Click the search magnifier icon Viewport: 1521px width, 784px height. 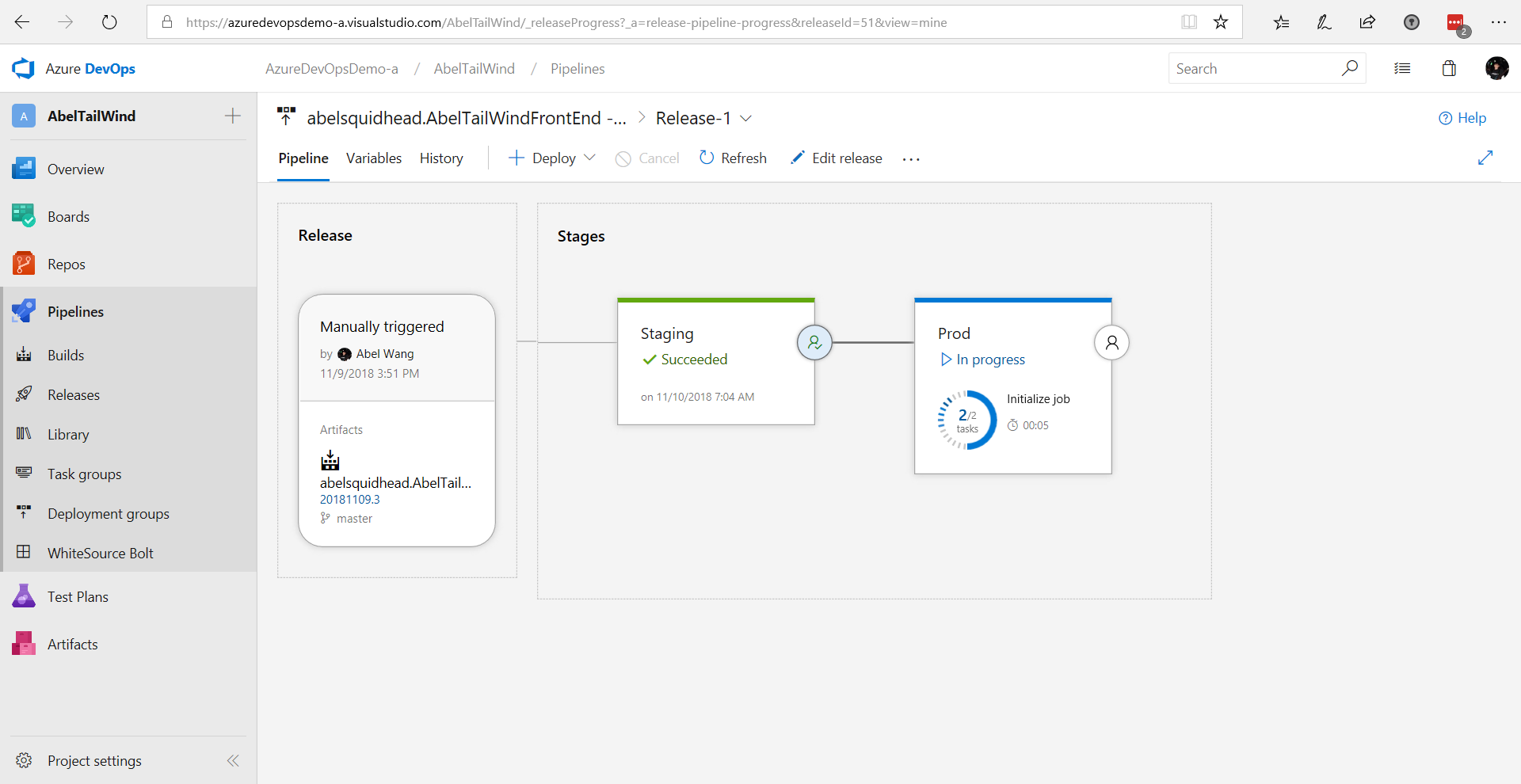pyautogui.click(x=1350, y=68)
